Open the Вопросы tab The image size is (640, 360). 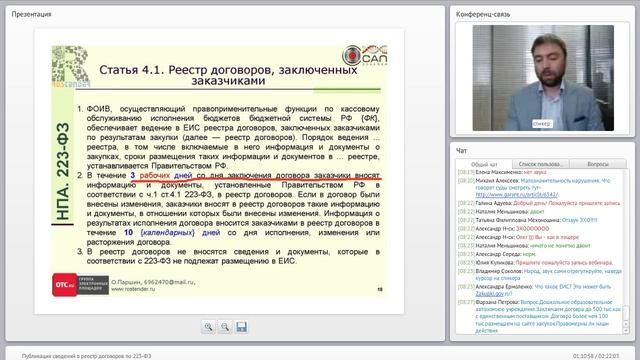click(x=598, y=164)
